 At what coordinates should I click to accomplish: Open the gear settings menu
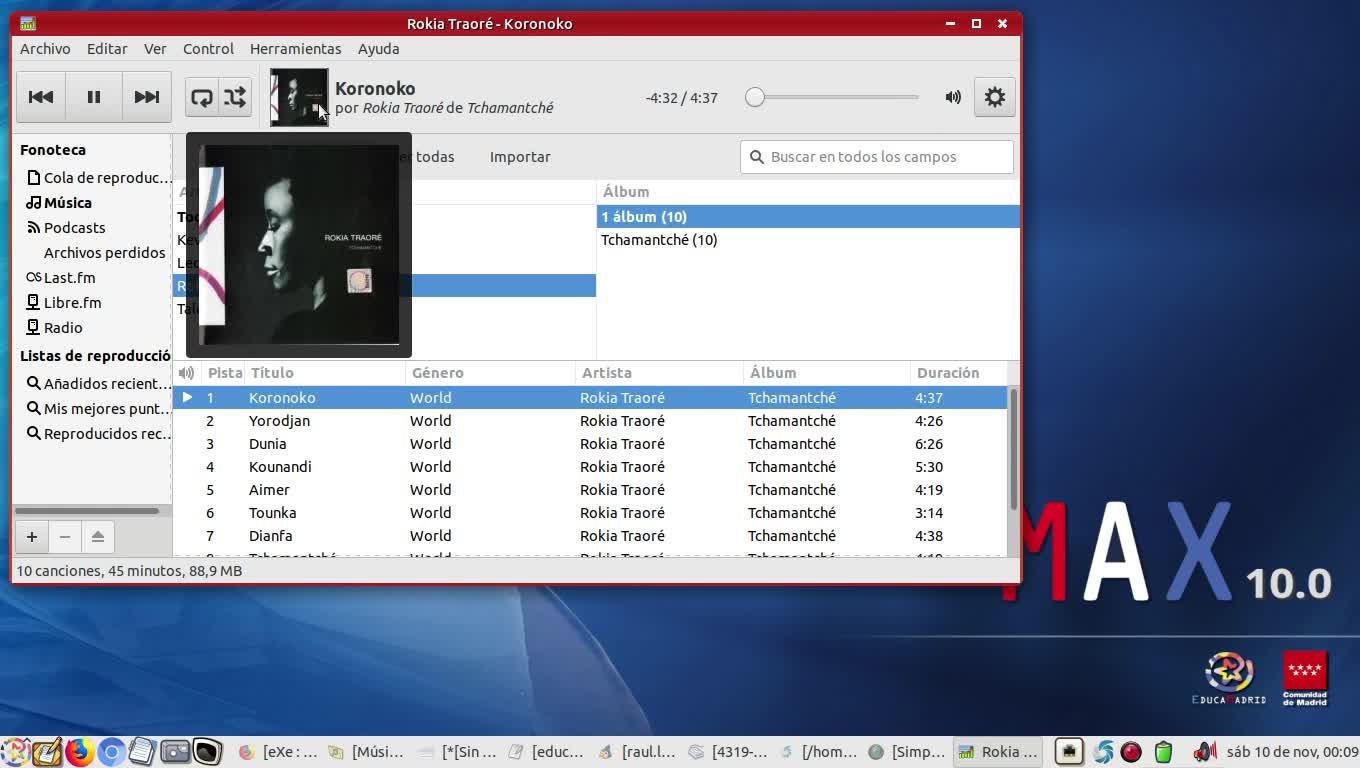[x=994, y=97]
